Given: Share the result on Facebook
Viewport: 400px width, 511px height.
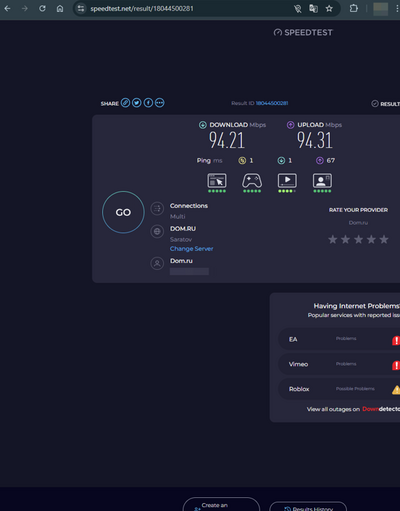Looking at the screenshot, I should (x=148, y=103).
